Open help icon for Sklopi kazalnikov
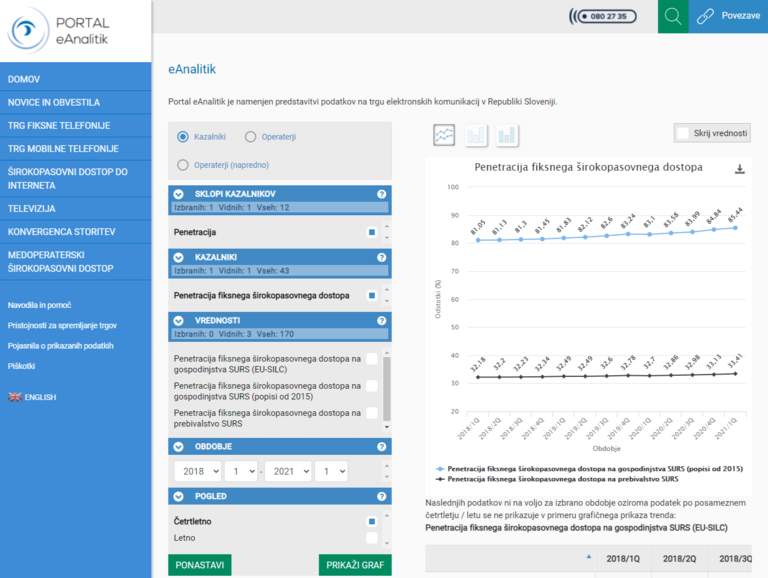 coord(381,194)
